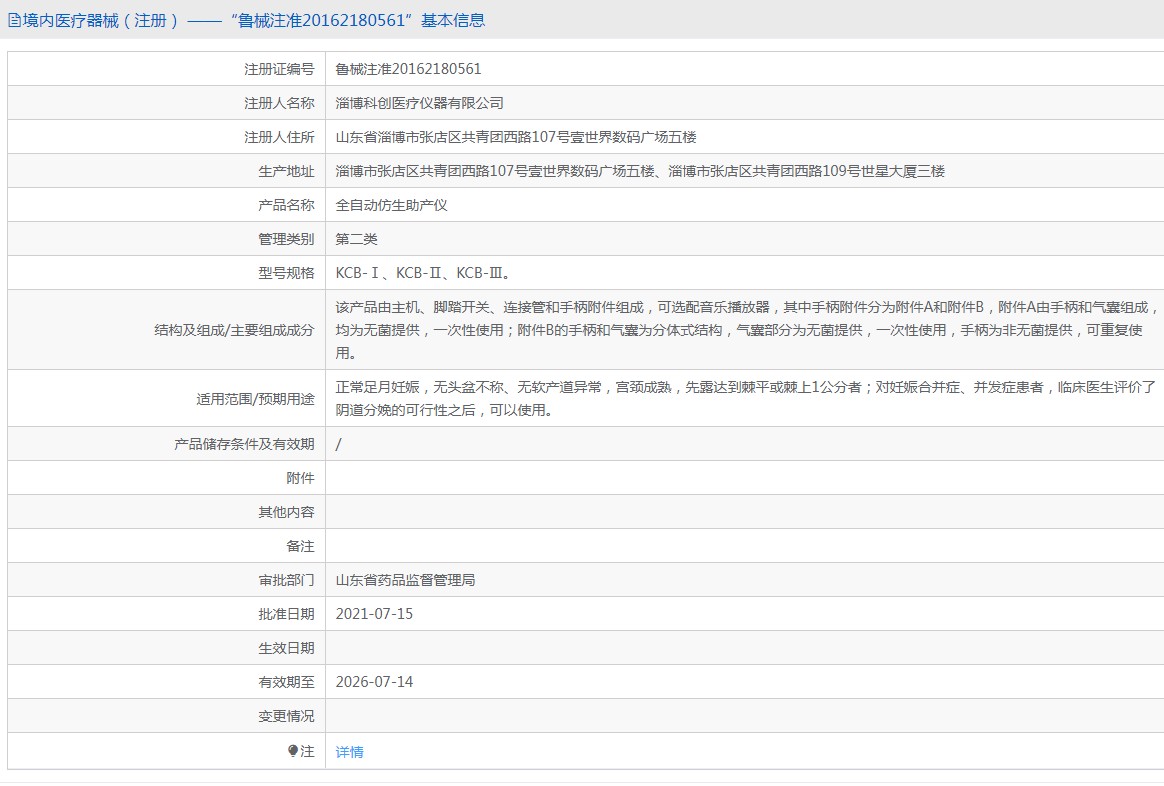This screenshot has width=1164, height=786.
Task: Click the 适用范围/预期用途 label
Action: pos(255,399)
